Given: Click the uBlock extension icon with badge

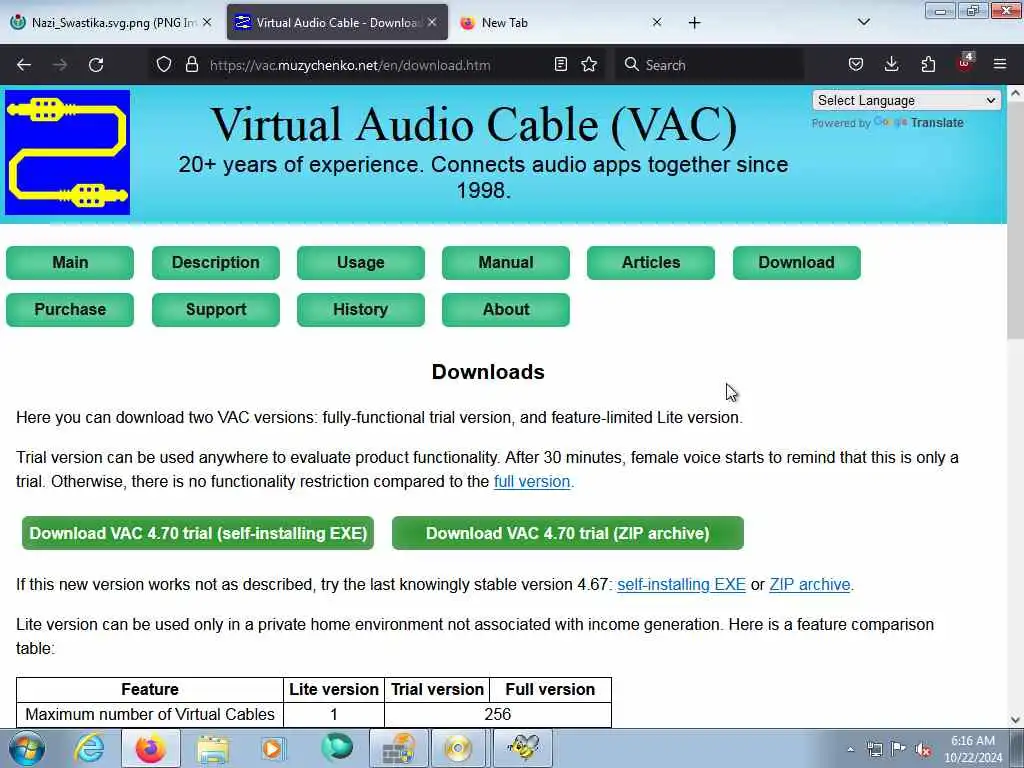Looking at the screenshot, I should pyautogui.click(x=965, y=63).
